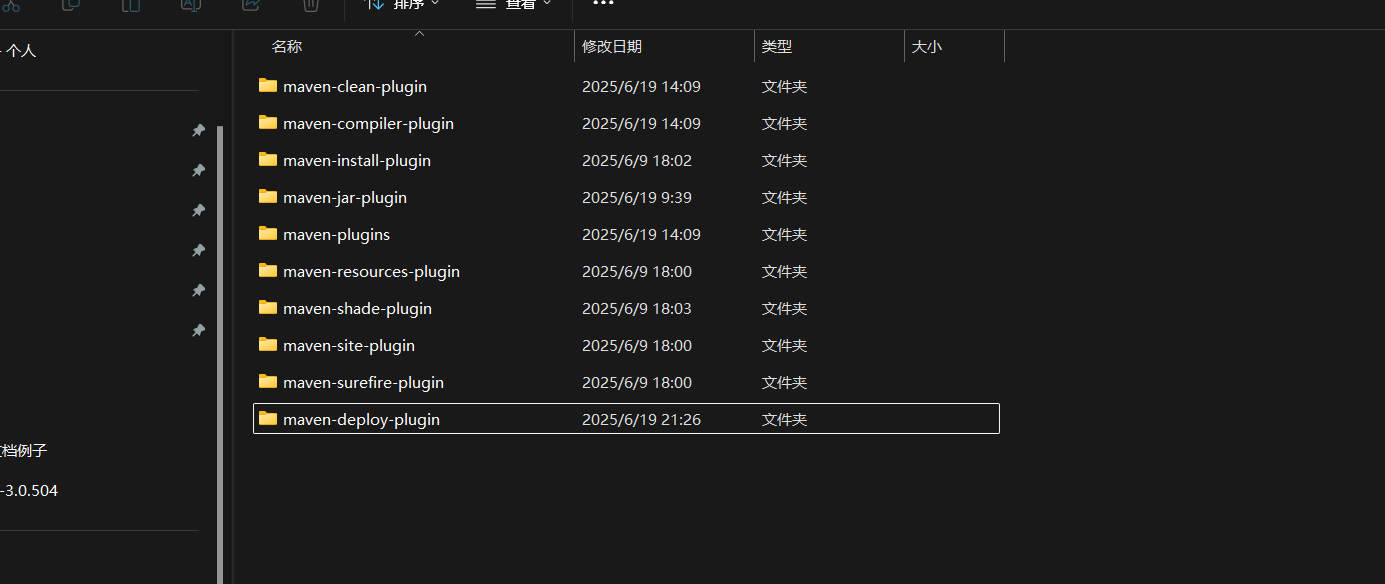This screenshot has height=584, width=1385.
Task: Unpin the first pinned item in sidebar
Action: click(x=198, y=130)
